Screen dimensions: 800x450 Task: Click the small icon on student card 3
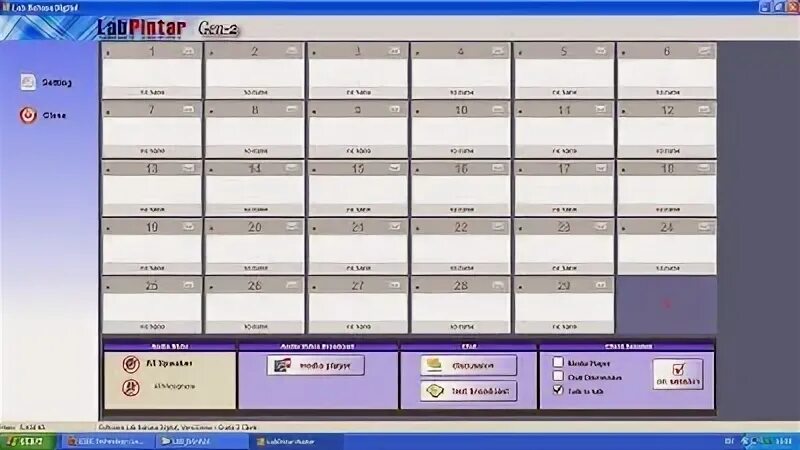click(394, 51)
